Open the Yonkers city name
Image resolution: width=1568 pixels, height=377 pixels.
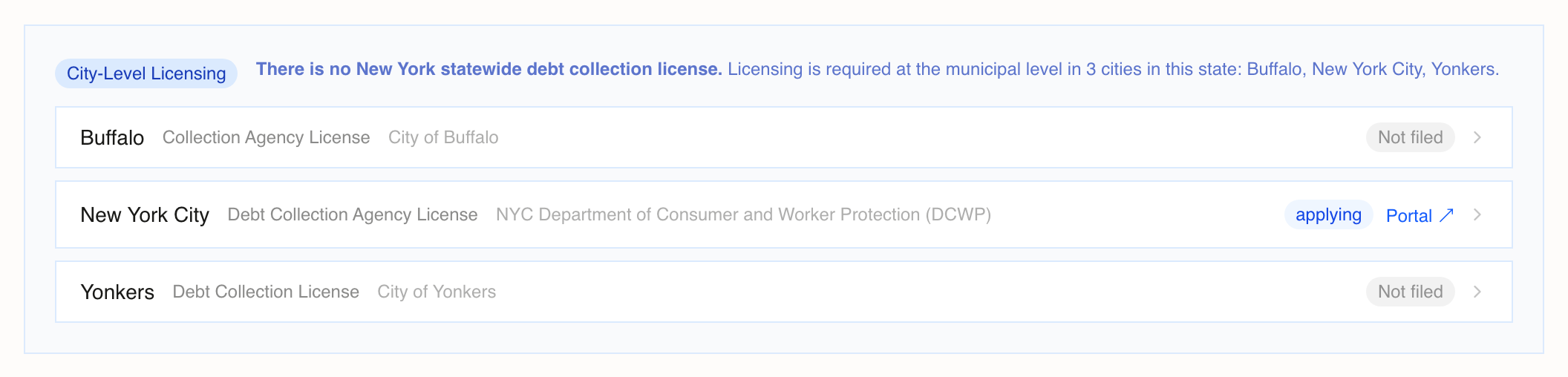(117, 292)
